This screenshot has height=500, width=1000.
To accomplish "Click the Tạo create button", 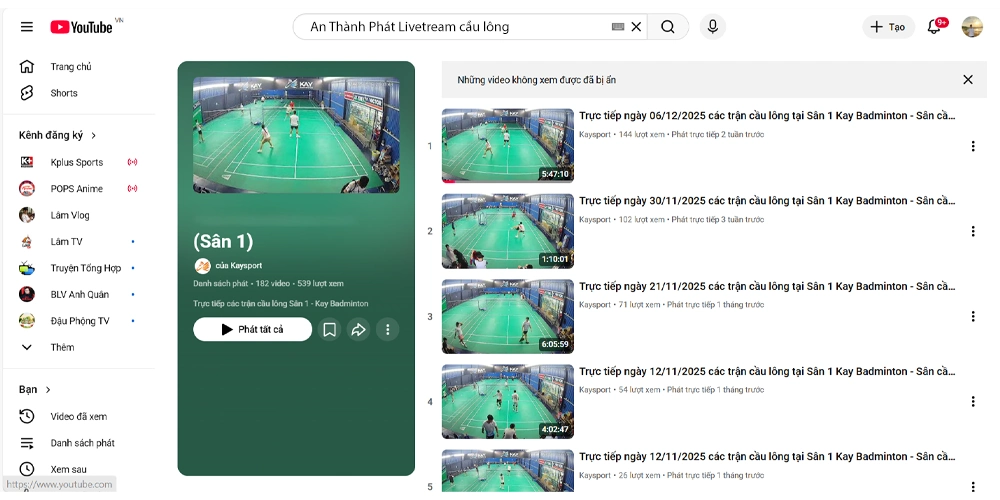I will pos(888,27).
